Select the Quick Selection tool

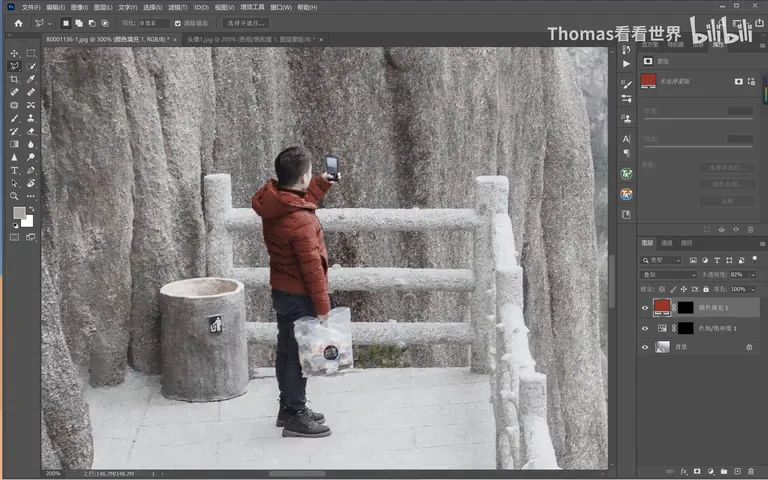(31, 66)
